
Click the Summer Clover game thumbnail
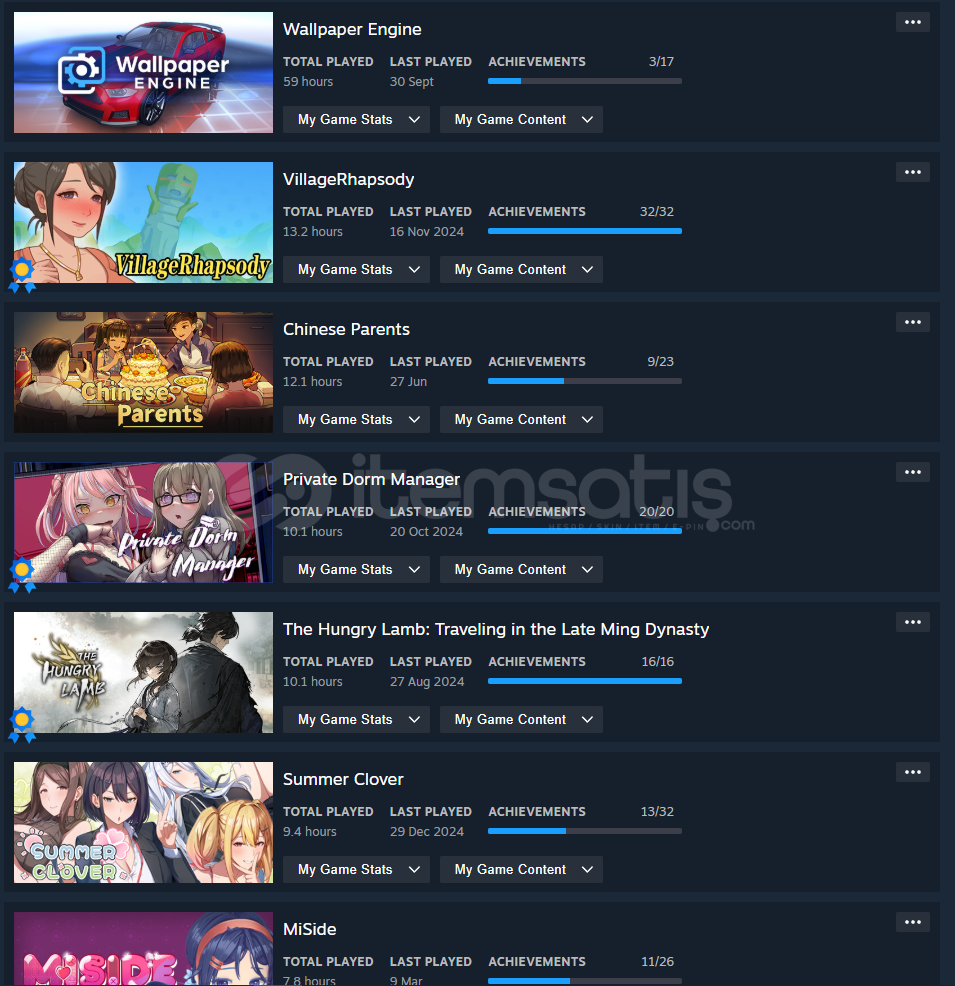click(x=143, y=823)
